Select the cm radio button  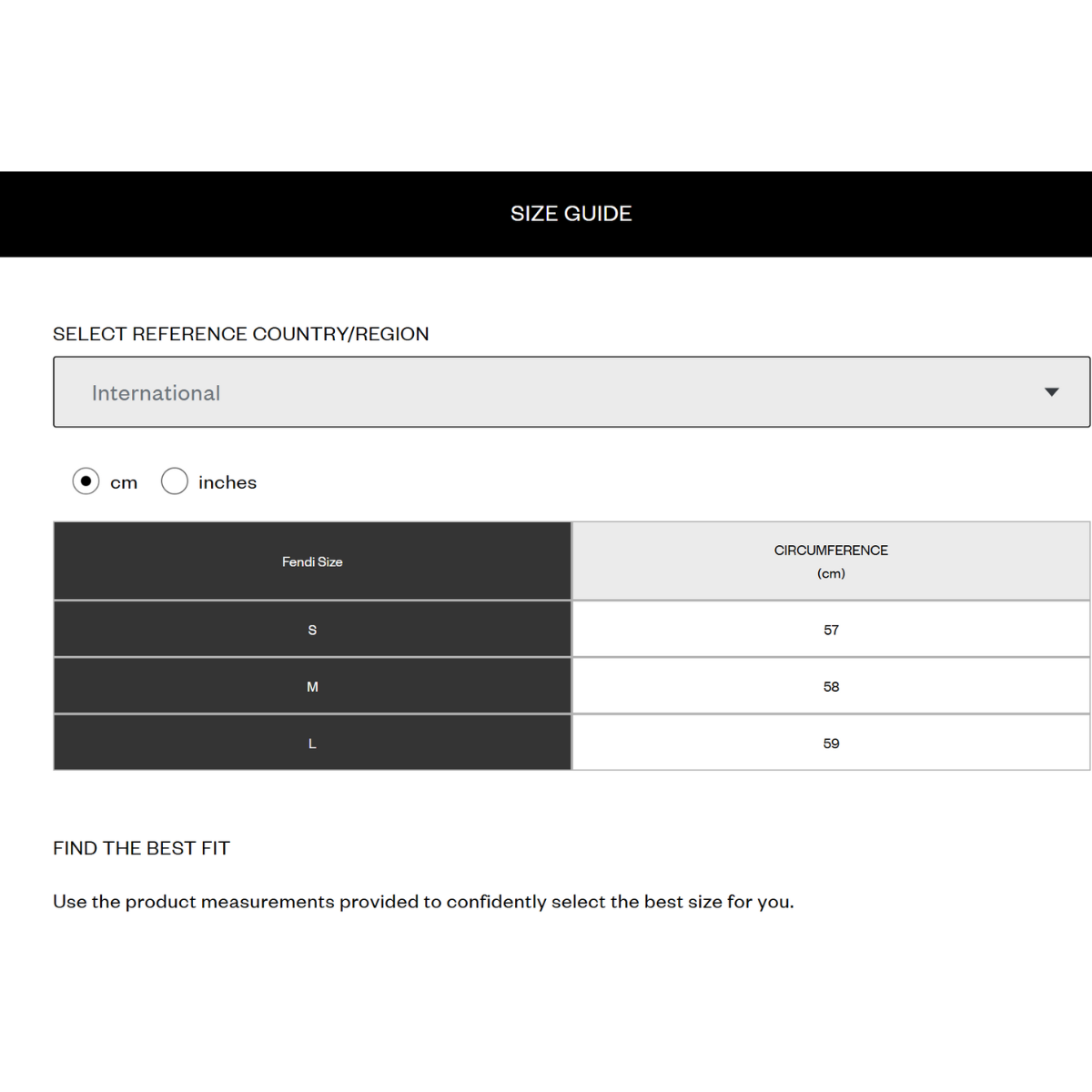click(86, 480)
